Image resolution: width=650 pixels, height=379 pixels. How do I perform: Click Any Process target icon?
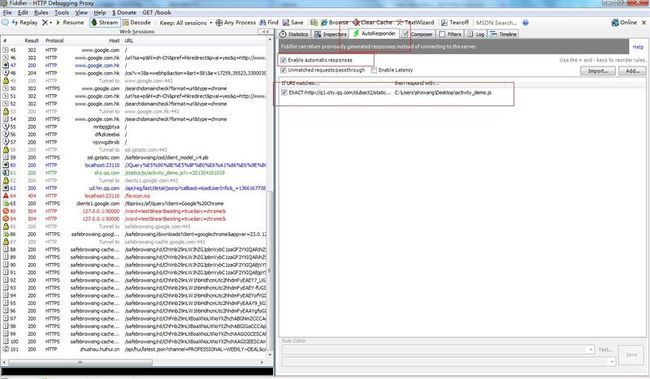pyautogui.click(x=235, y=22)
